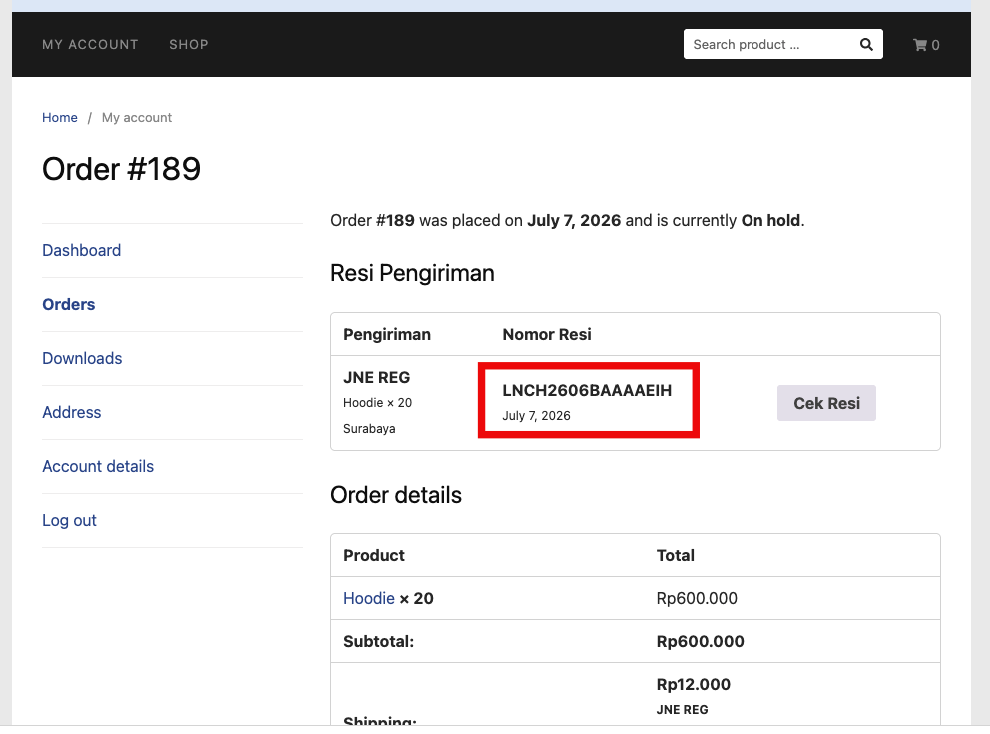Click the Pengiriman column header
This screenshot has width=990, height=734.
tap(386, 334)
